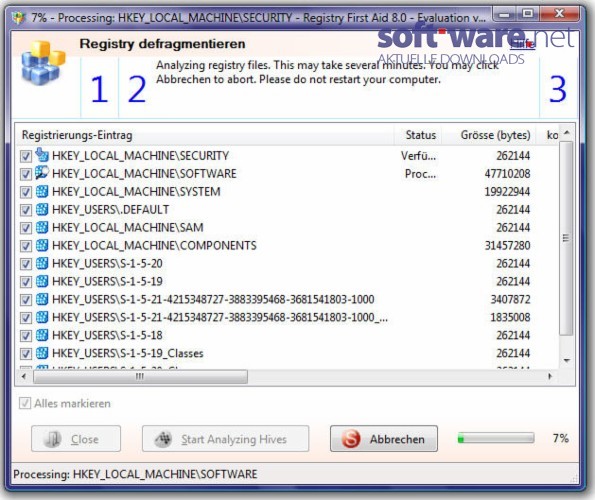Screen dimensions: 595x500
Task: Select HKEY_LOCAL_MACHINE\COMPONENTS row text
Action: click(x=154, y=245)
